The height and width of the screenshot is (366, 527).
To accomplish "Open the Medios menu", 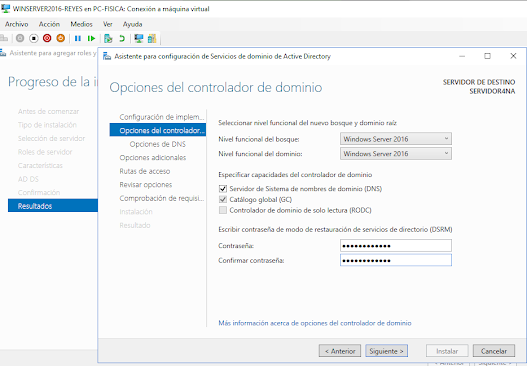I will pos(81,24).
